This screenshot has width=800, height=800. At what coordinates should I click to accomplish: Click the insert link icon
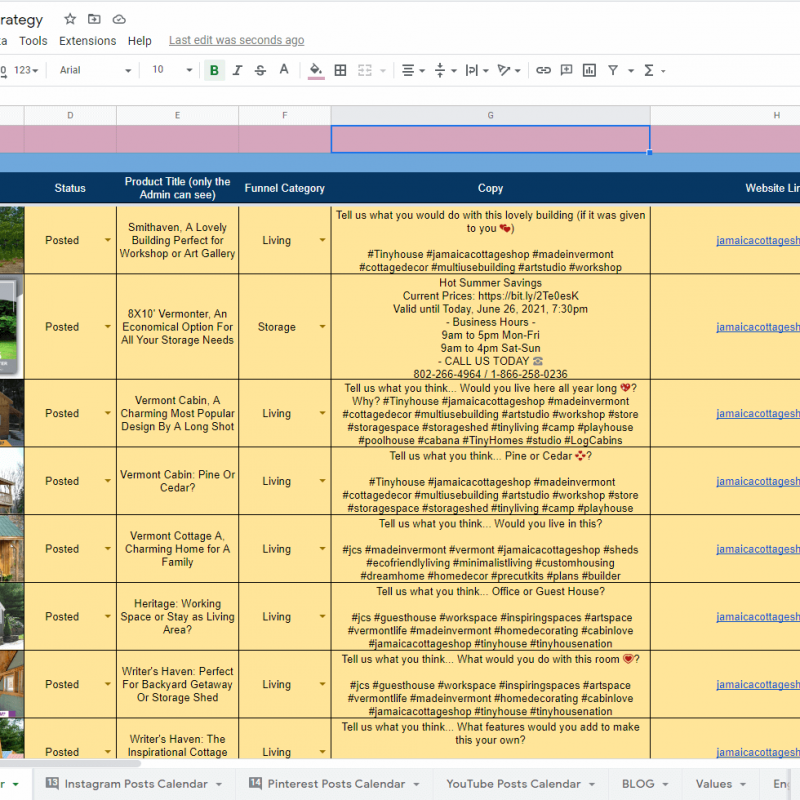[x=543, y=70]
